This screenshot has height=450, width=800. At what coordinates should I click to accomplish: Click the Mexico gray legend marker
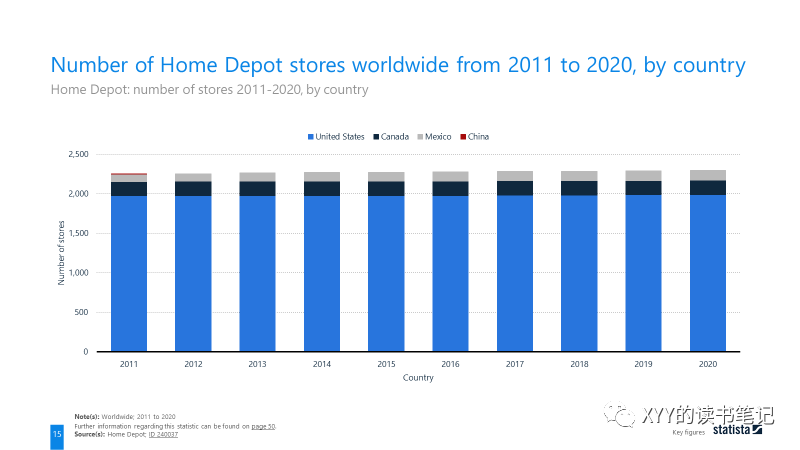tap(421, 137)
